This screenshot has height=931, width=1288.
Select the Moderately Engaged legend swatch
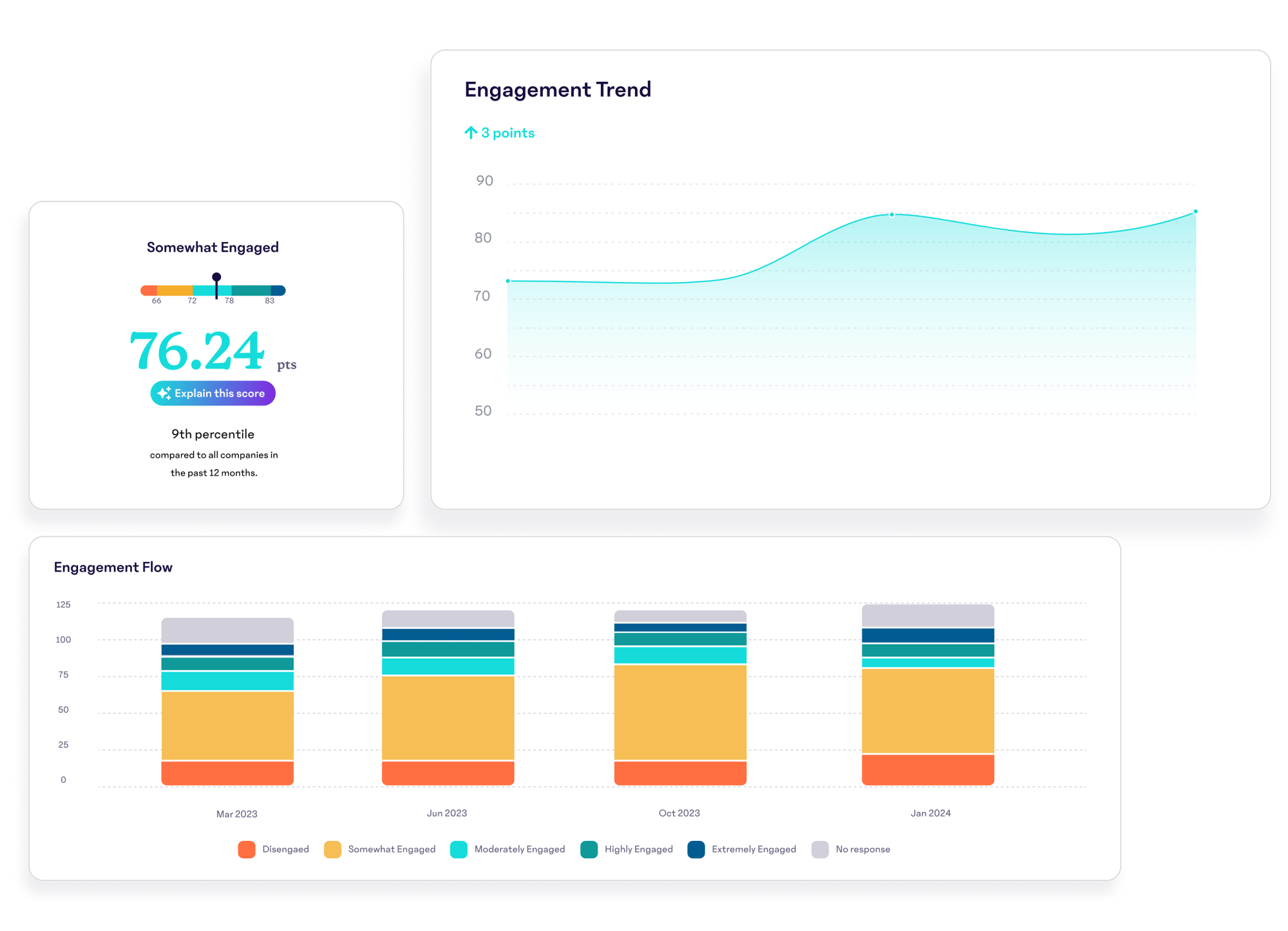(x=459, y=849)
